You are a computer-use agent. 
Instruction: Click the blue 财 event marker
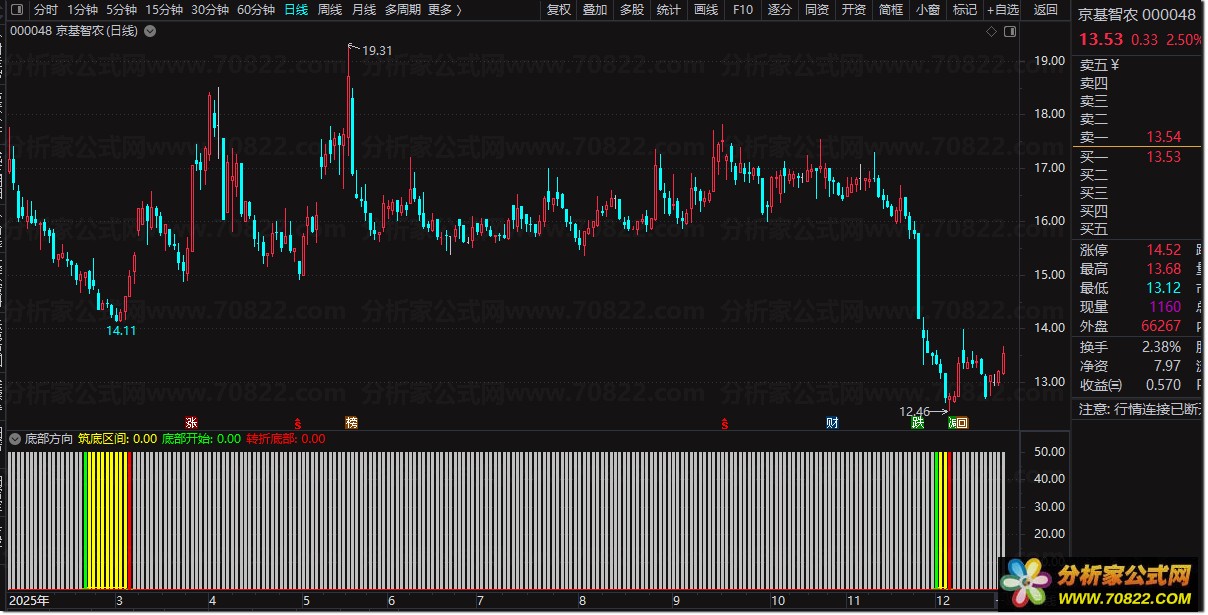(832, 423)
